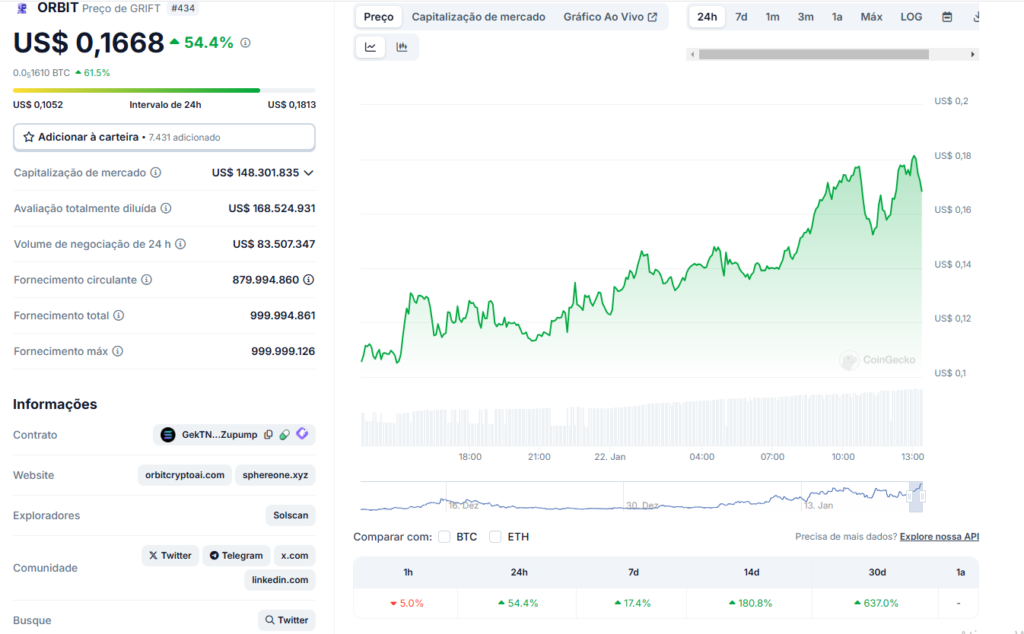
Task: Click the US$ 0,1813 24h high value
Action: 292,104
